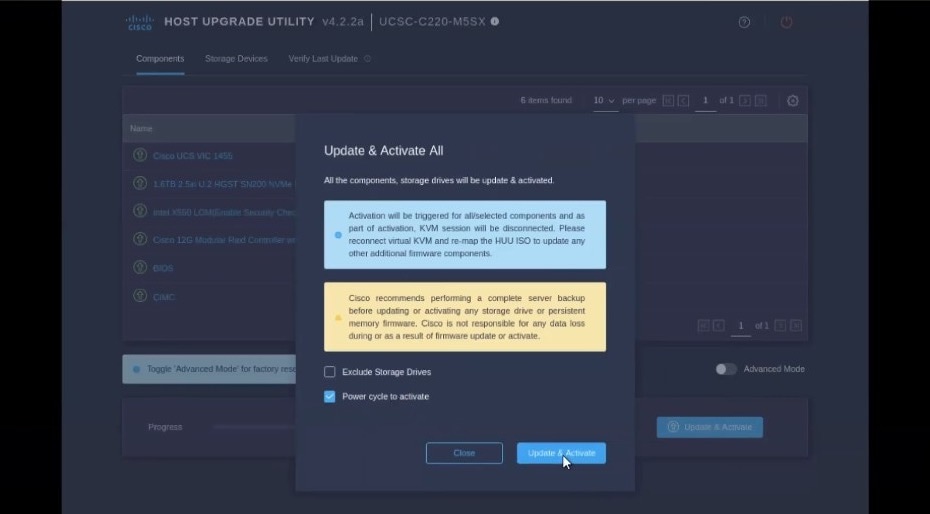The width and height of the screenshot is (930, 514).
Task: Go to previous page in bottom pagination
Action: 719,325
